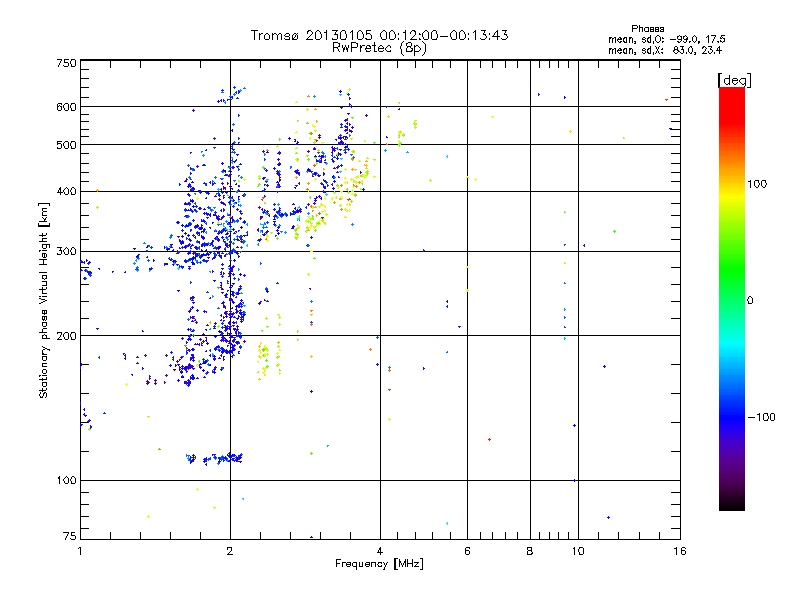Screen dimensions: 800x600
Task: Click the plot title 'Tromsø 20130105 00:12:00-00:13:43'
Action: (x=379, y=35)
